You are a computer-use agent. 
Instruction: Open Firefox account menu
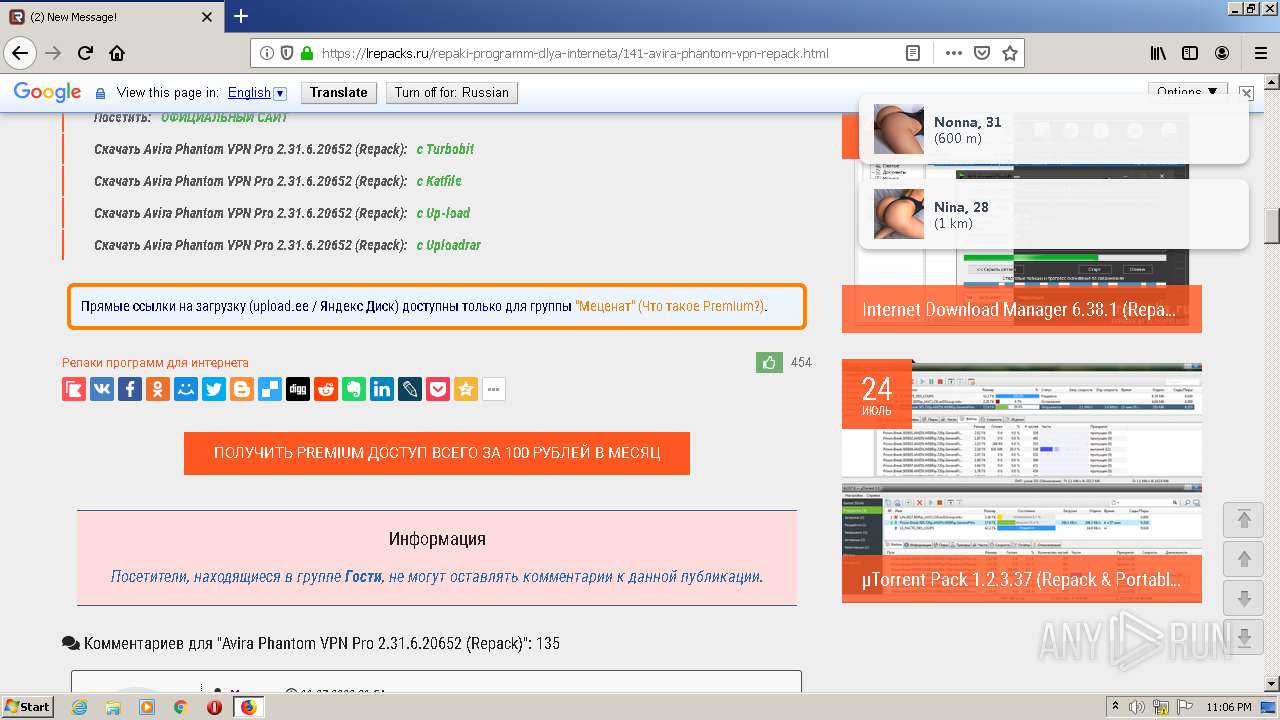[1222, 53]
